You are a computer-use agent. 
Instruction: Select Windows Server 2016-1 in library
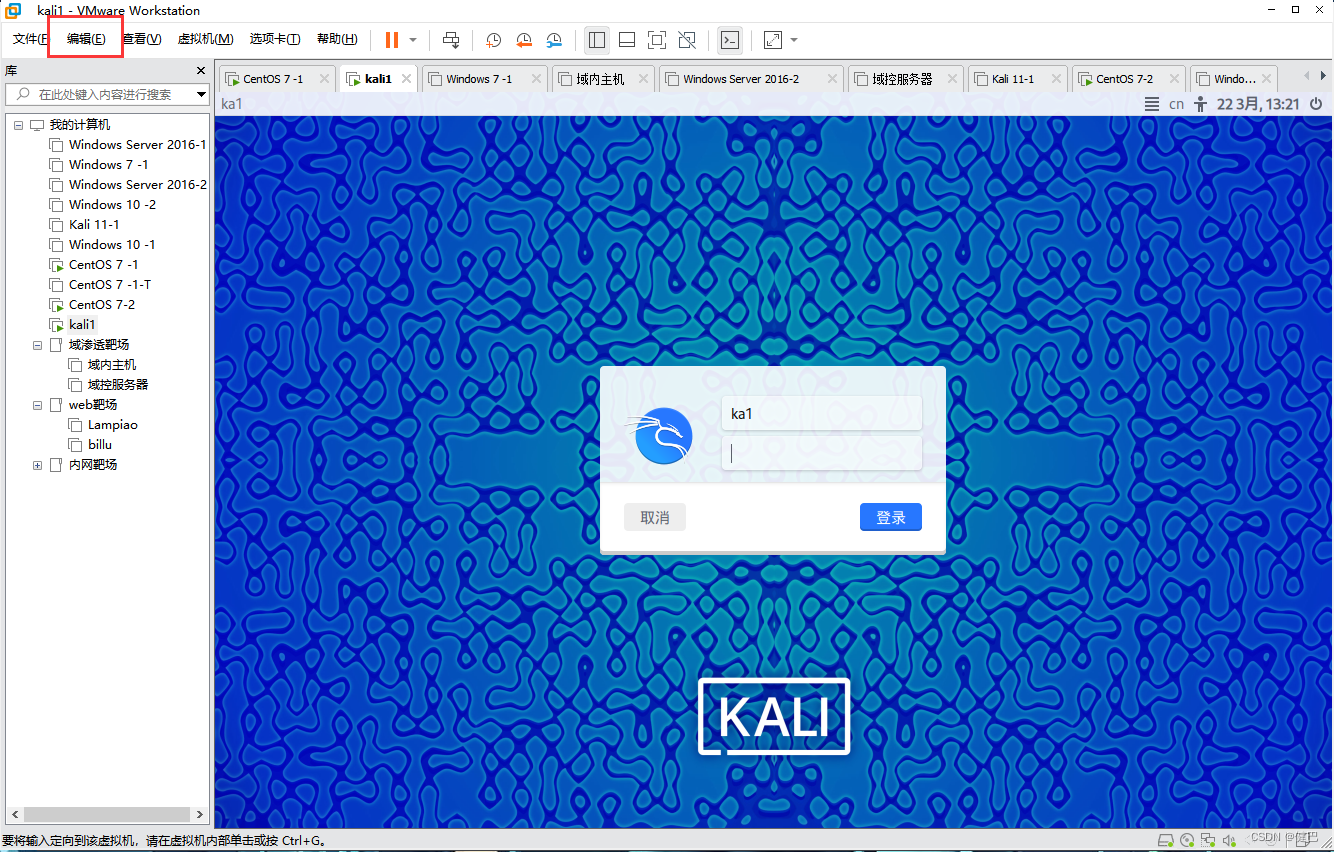pos(138,145)
